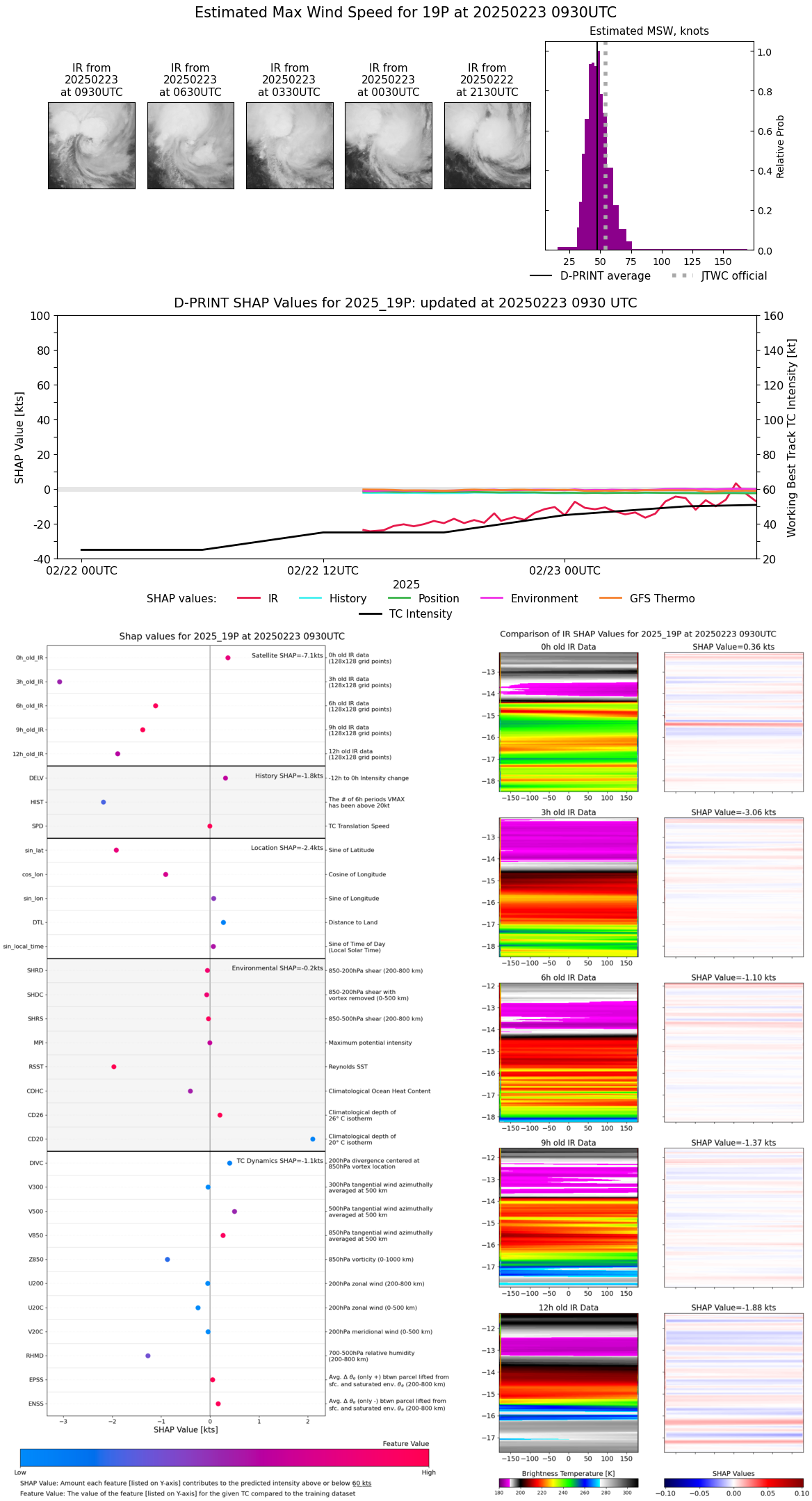
Task: Click the Feature Value Low-to-High gradient bar
Action: (224, 1457)
